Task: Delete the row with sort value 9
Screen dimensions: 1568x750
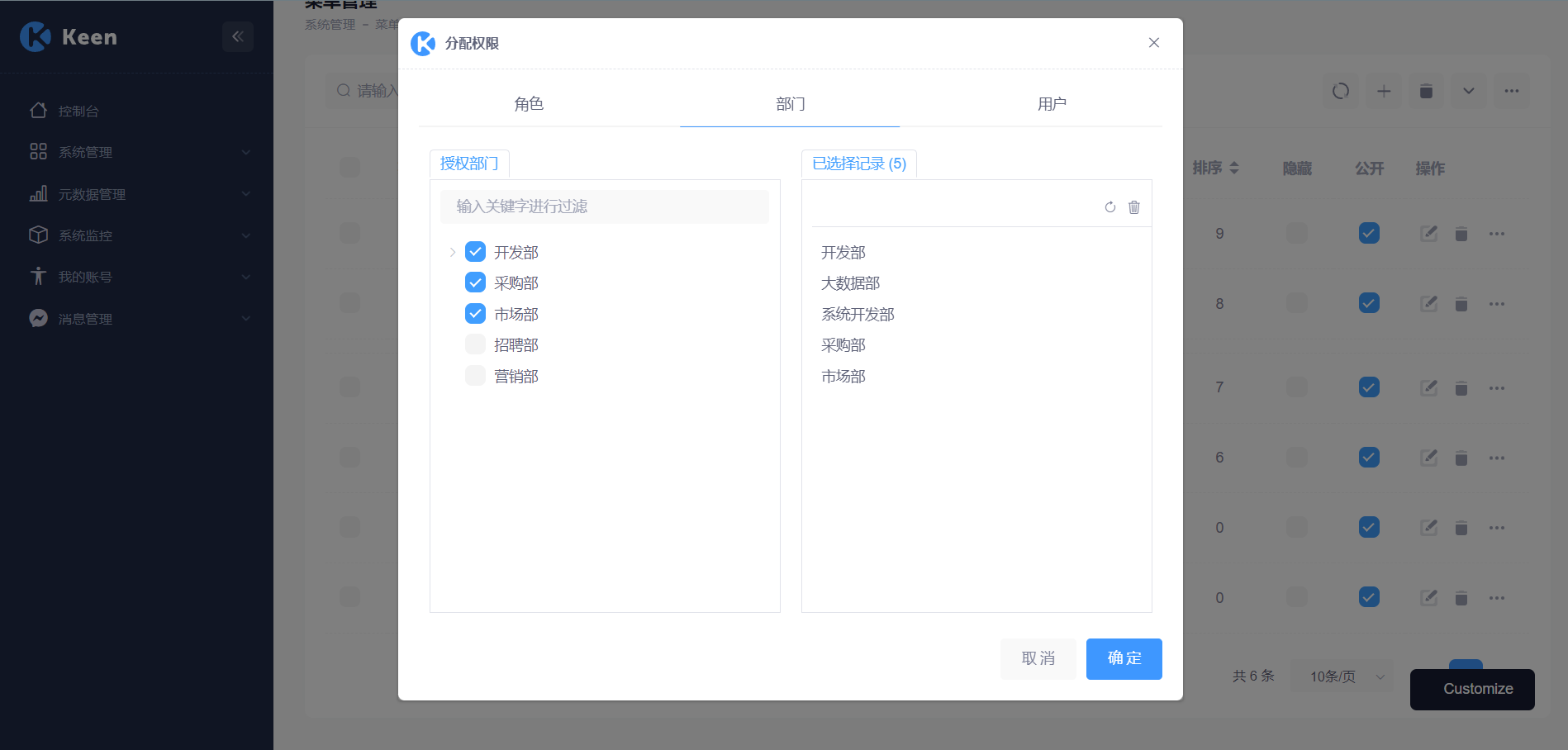Action: (1461, 234)
